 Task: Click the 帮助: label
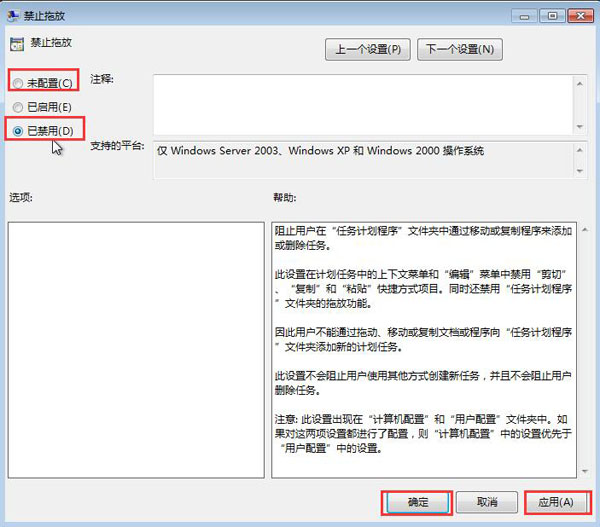[284, 197]
